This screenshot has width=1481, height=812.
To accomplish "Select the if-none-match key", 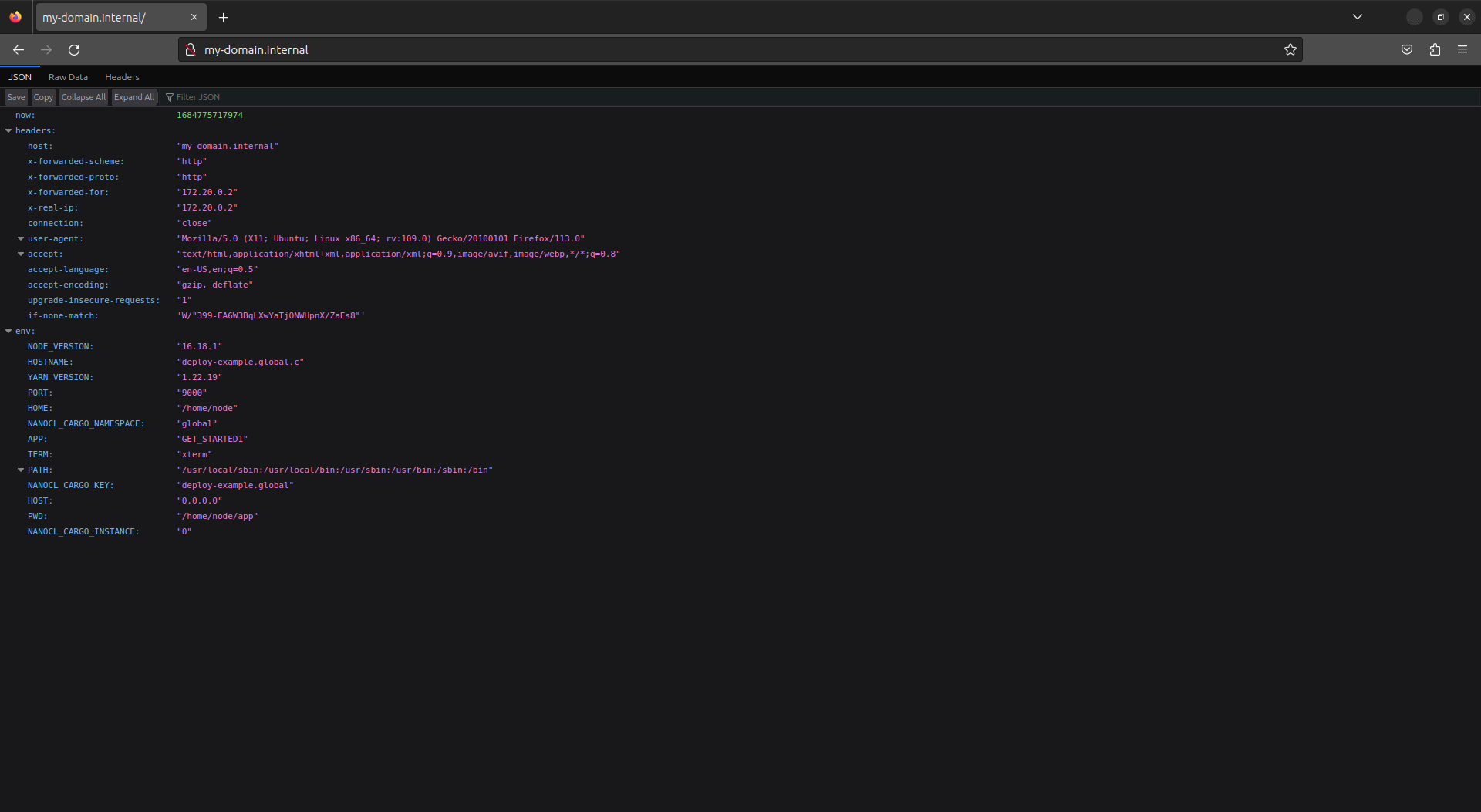I will [x=63, y=316].
